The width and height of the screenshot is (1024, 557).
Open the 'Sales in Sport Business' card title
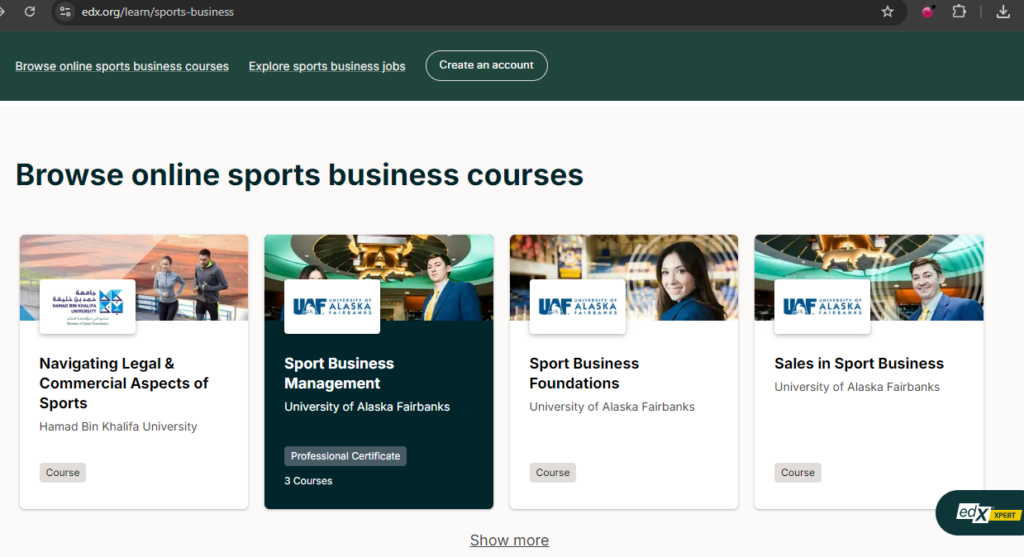pyautogui.click(x=859, y=363)
